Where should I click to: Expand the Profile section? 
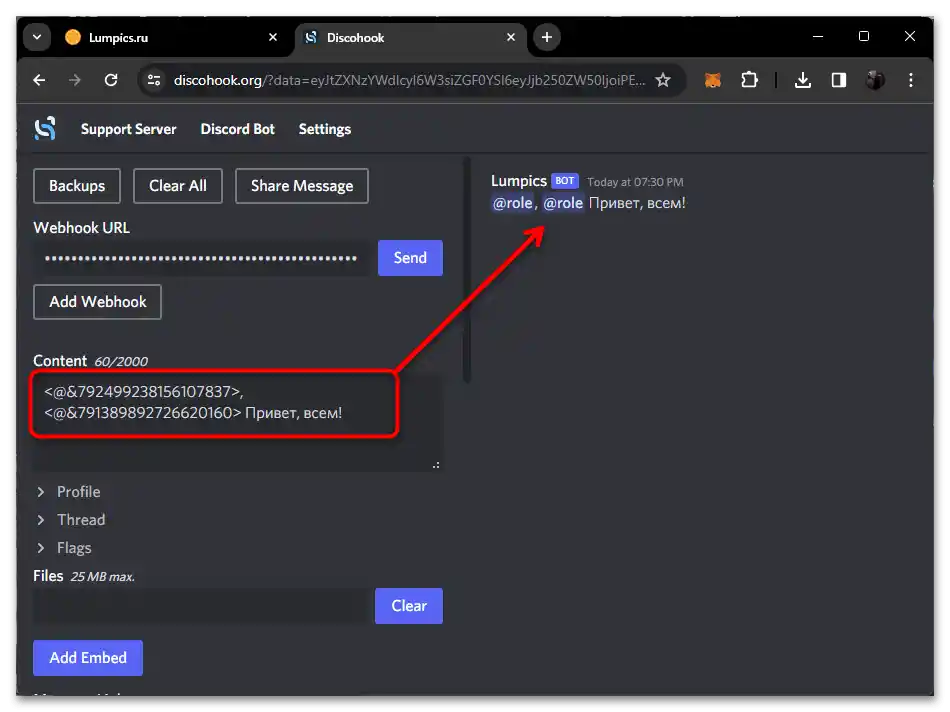pos(76,491)
